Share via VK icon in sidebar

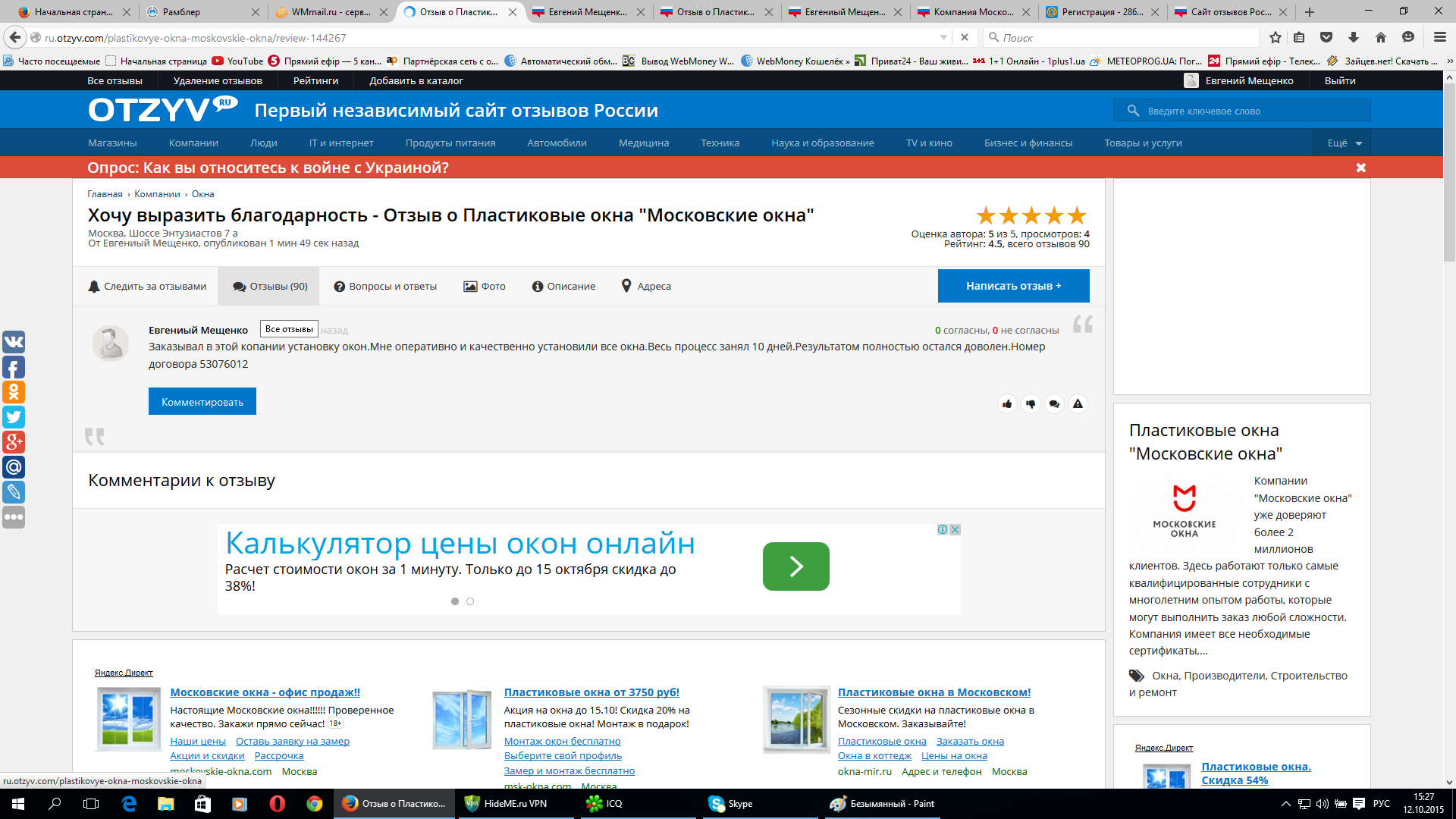pyautogui.click(x=14, y=342)
